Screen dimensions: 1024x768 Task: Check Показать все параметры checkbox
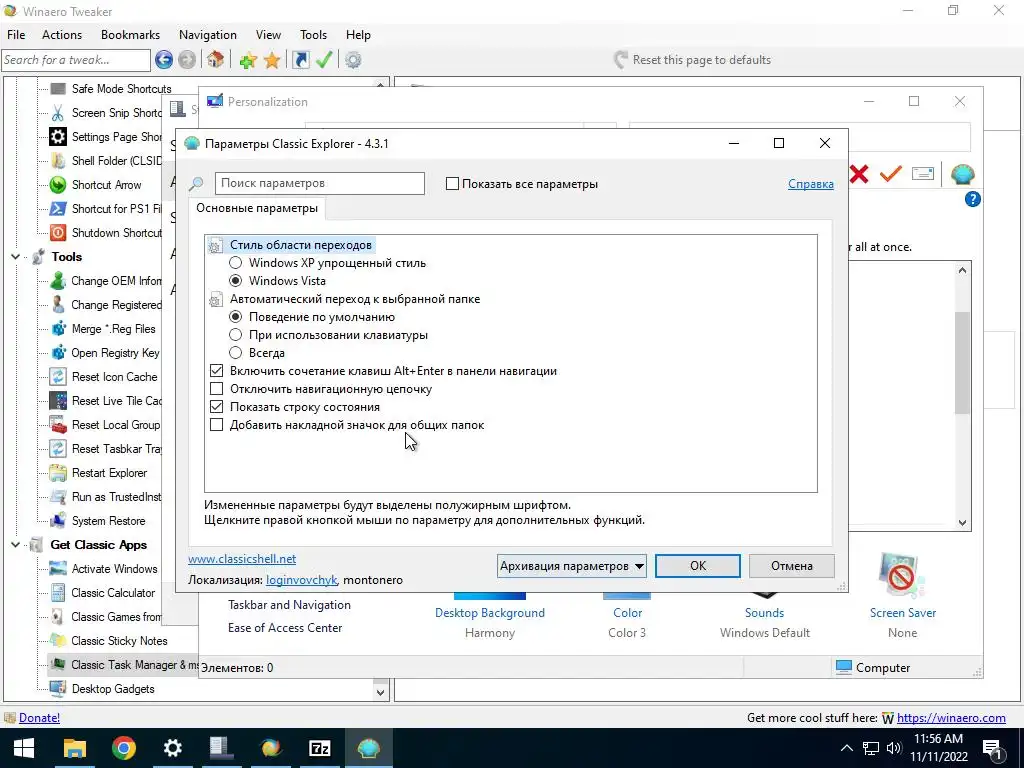click(x=452, y=184)
